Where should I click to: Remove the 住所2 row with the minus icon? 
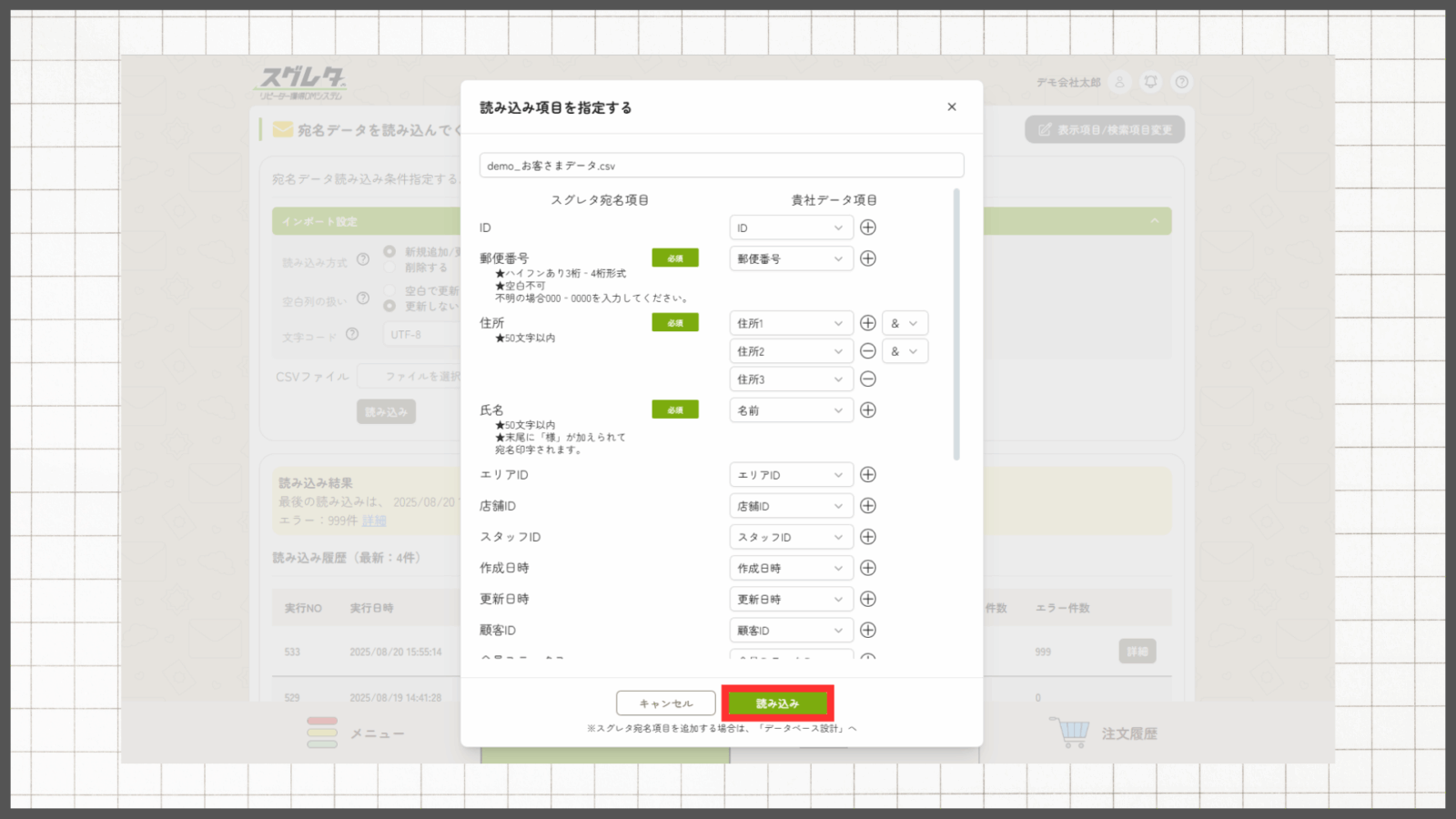[x=868, y=351]
